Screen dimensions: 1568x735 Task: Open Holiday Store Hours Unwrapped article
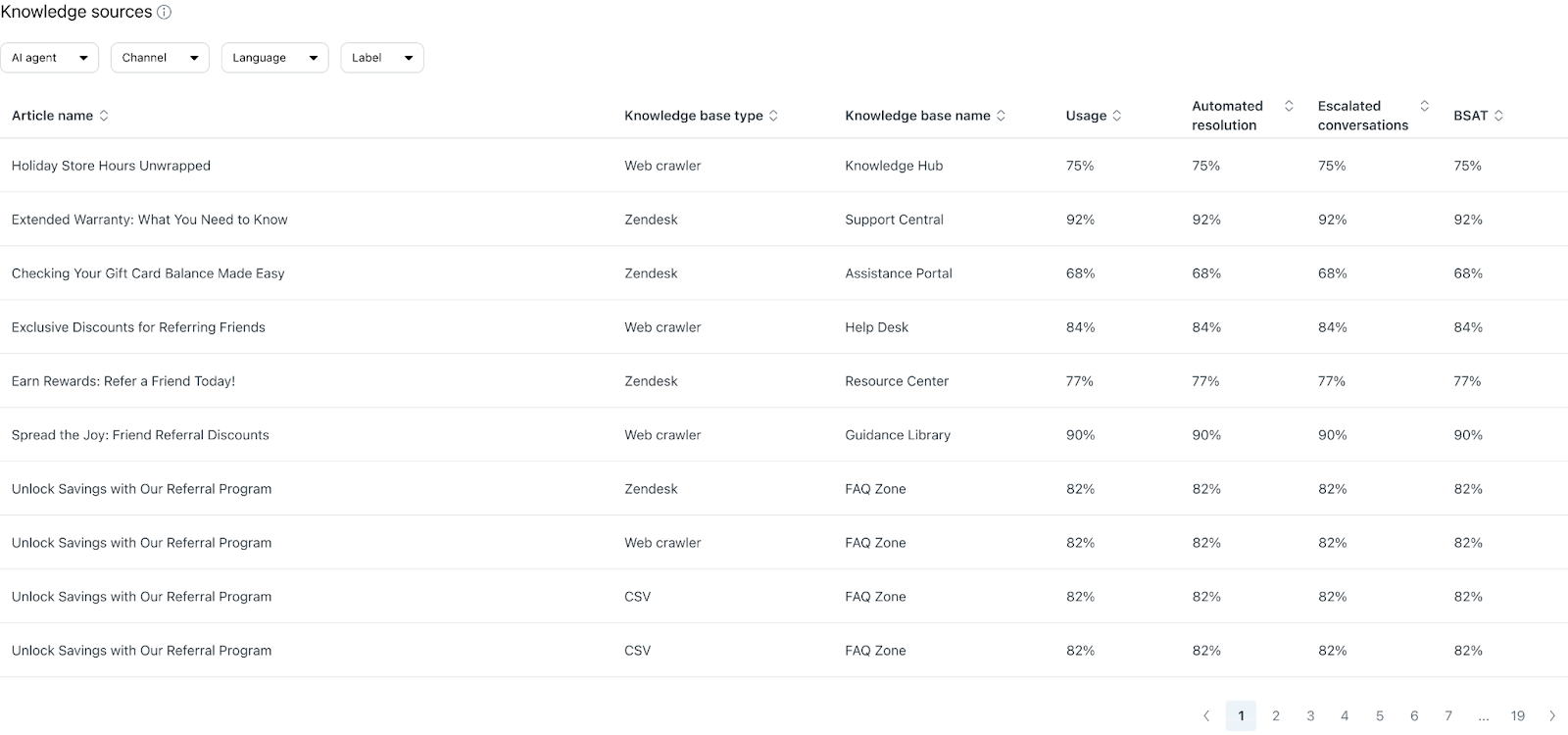coord(111,166)
